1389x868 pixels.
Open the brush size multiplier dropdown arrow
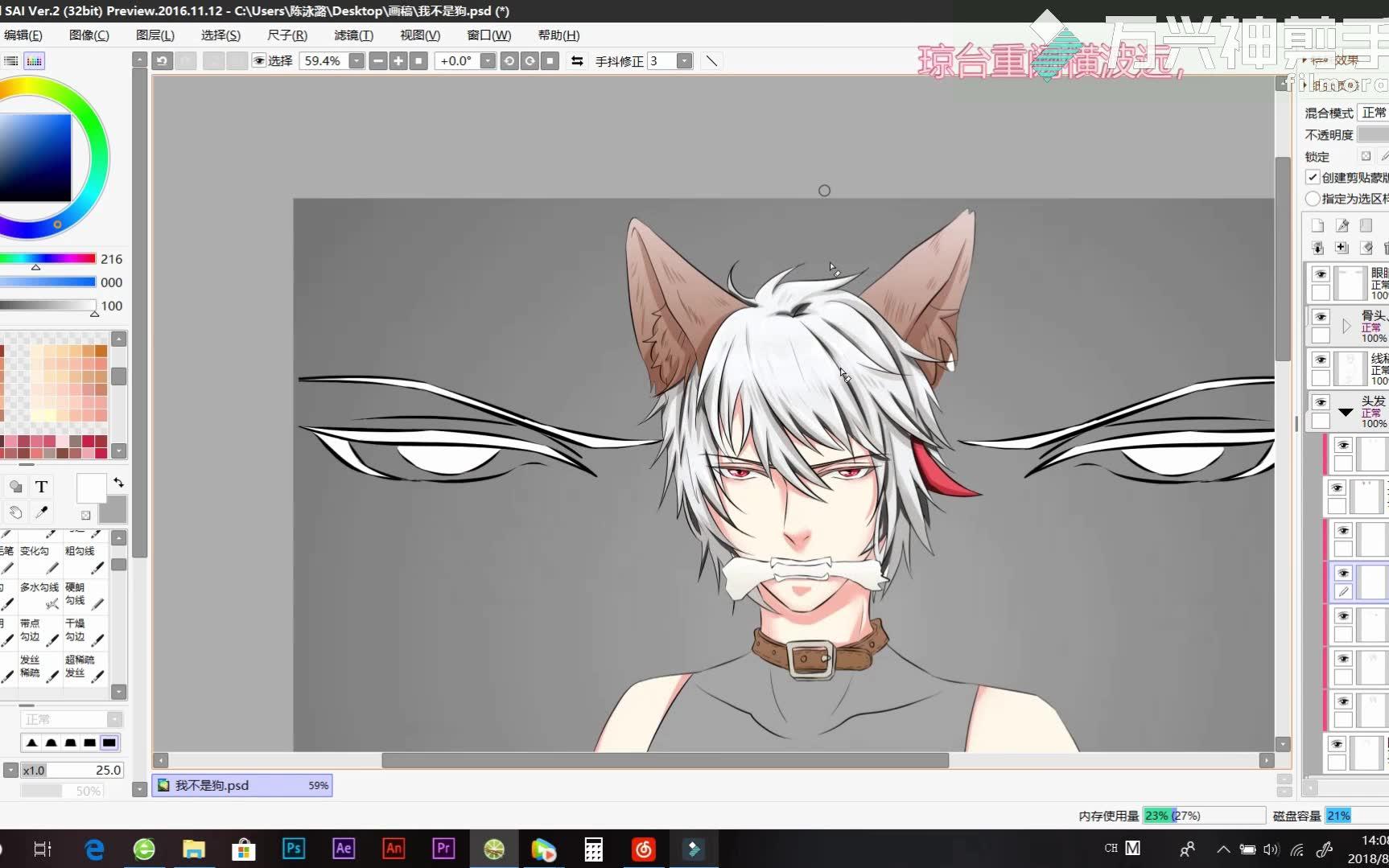click(x=10, y=770)
